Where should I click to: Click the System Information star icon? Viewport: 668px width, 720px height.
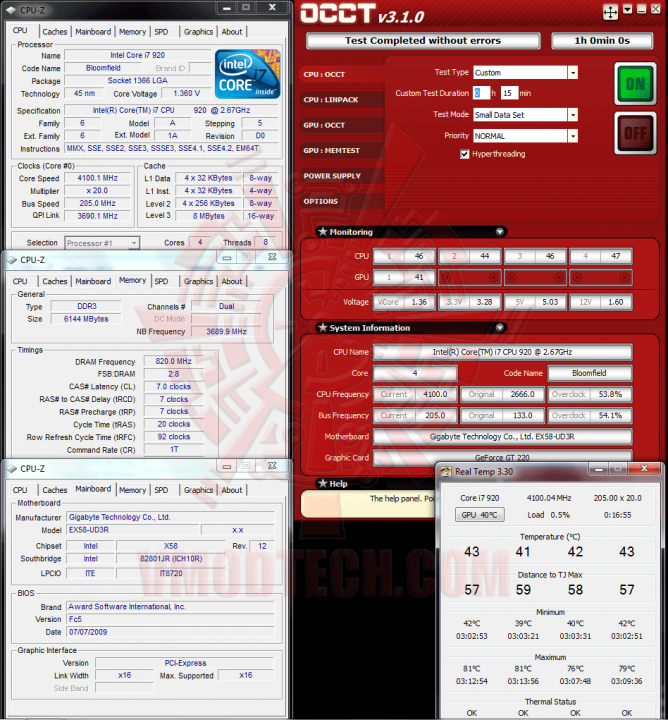pos(323,327)
